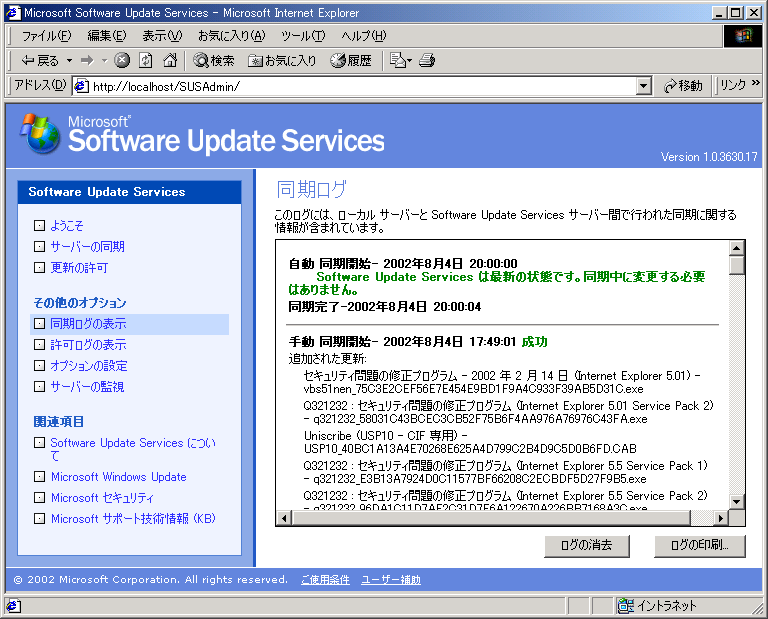
Task: Click the bullet icon beside ようこそ
Action: [x=39, y=226]
